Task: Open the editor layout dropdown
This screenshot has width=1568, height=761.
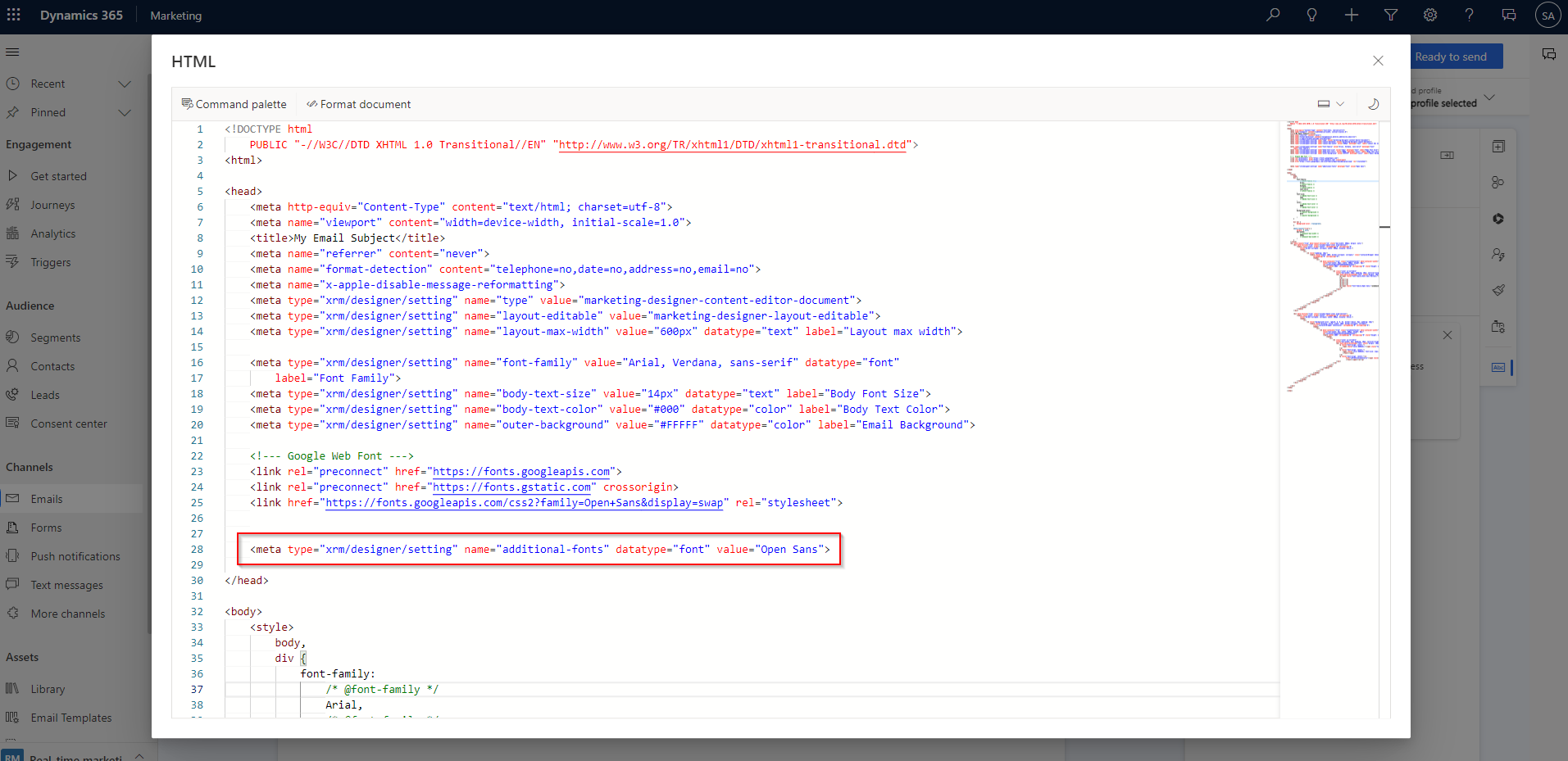Action: pos(1330,104)
